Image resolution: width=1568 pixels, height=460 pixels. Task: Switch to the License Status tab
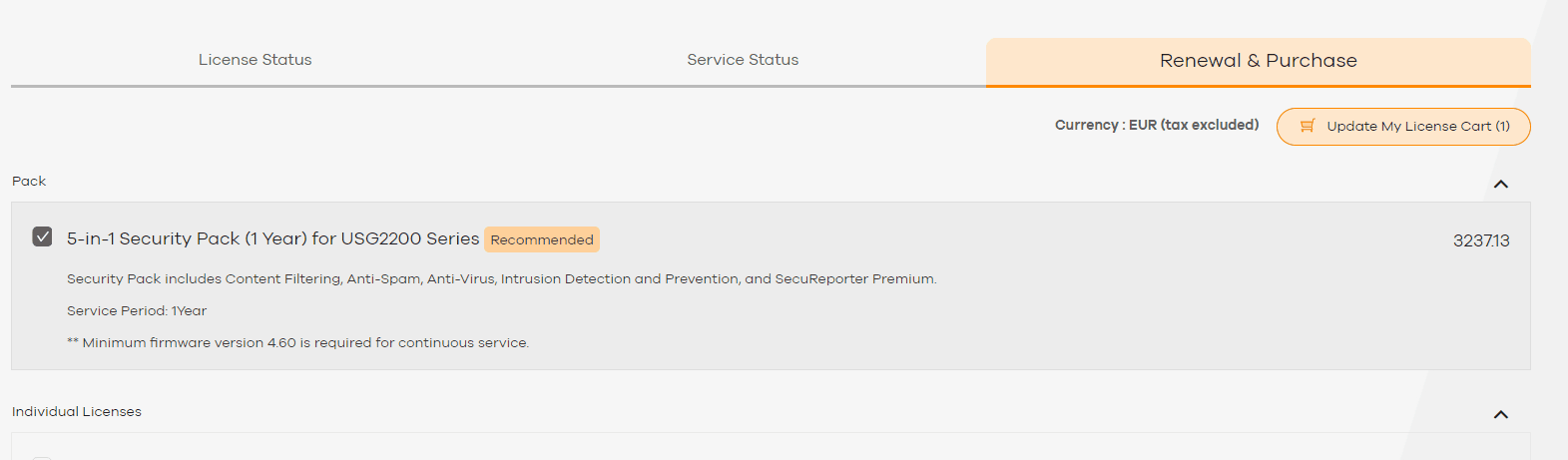pos(255,60)
